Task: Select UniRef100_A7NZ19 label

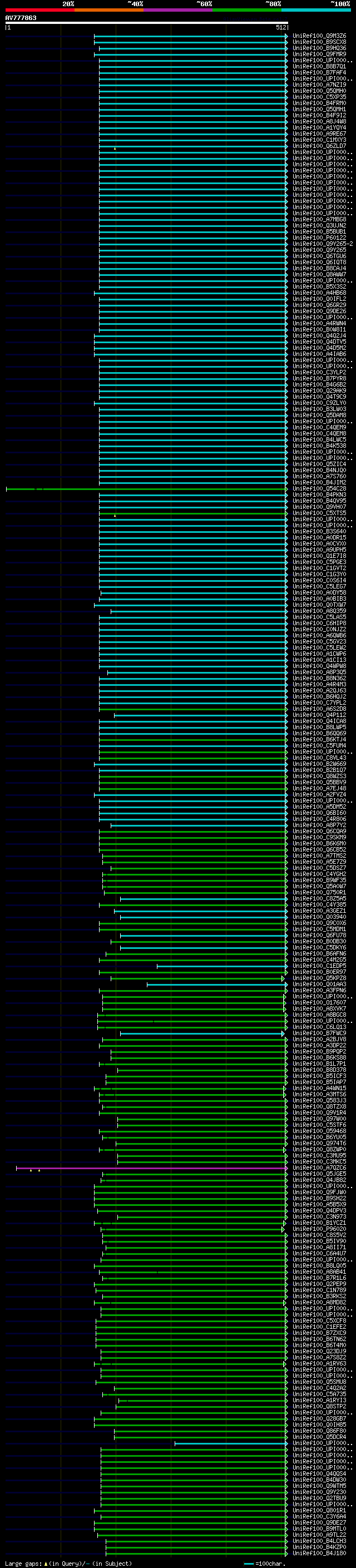Action: point(319,85)
